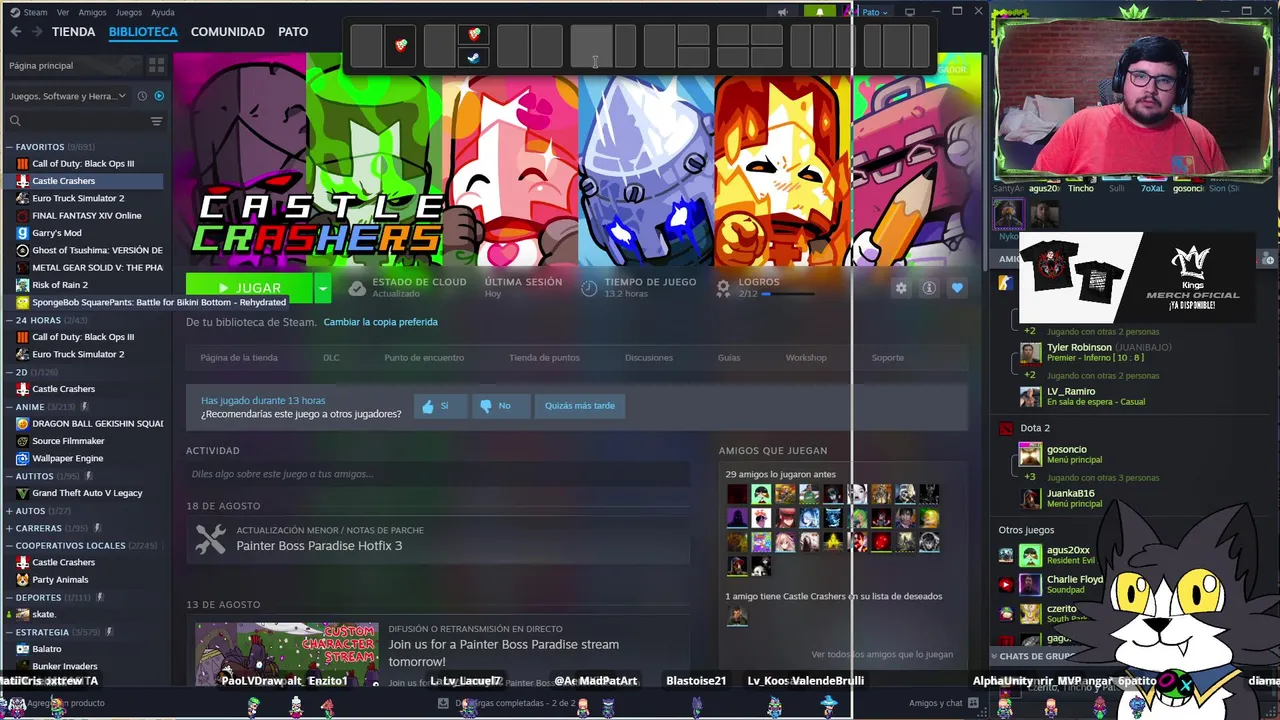Enter Big Picture mode monitor icon

coord(910,12)
